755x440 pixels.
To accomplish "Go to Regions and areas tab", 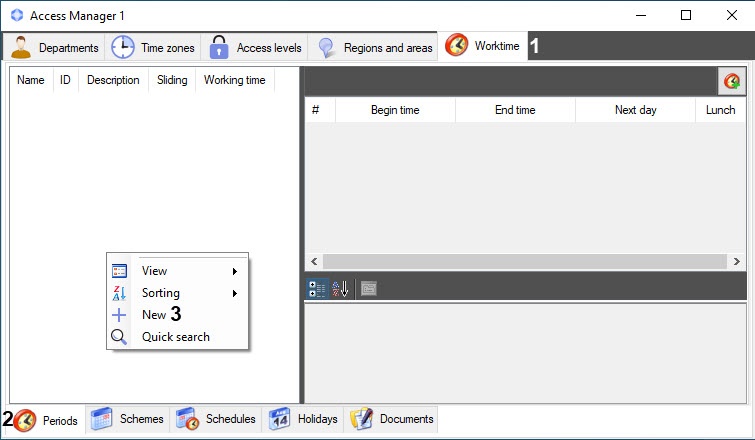I will pyautogui.click(x=373, y=47).
